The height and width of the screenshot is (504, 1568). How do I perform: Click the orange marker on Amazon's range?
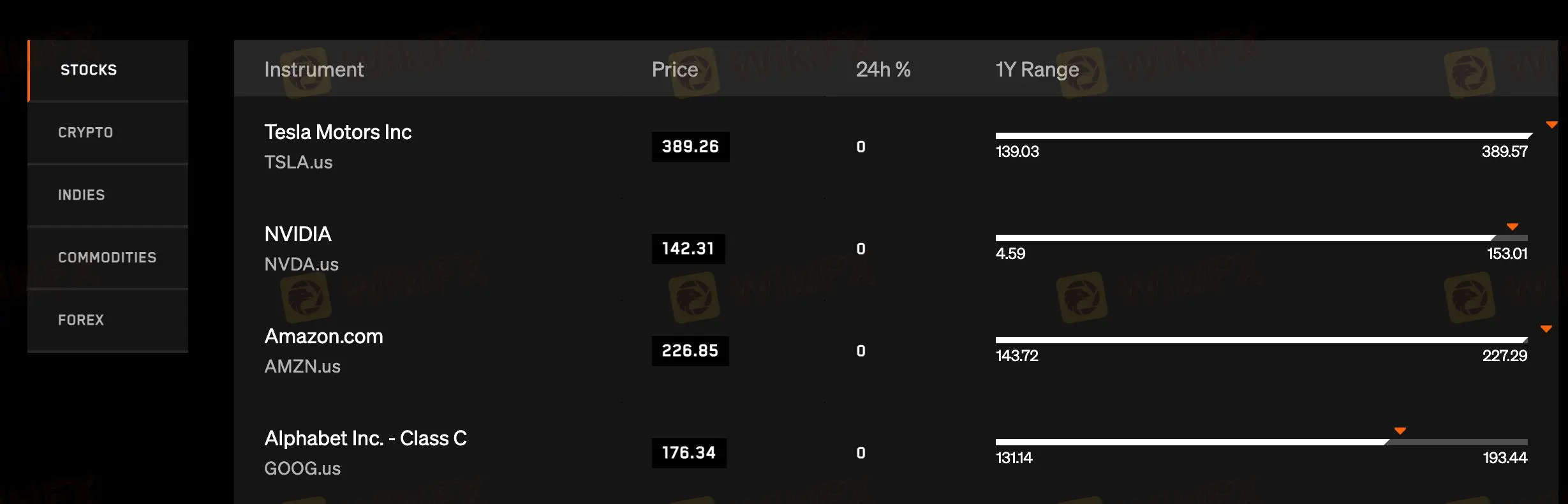1546,329
